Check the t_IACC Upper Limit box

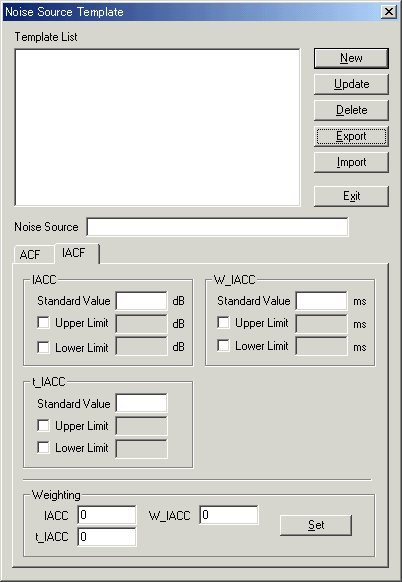pyautogui.click(x=43, y=425)
